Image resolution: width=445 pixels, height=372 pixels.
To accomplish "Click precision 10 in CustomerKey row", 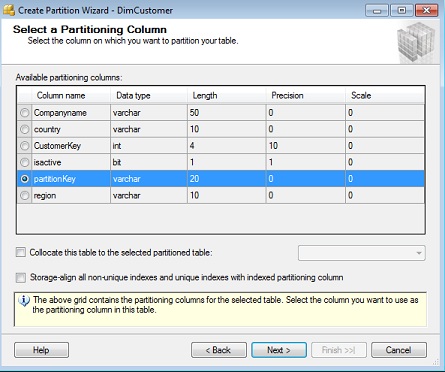I will (x=306, y=146).
